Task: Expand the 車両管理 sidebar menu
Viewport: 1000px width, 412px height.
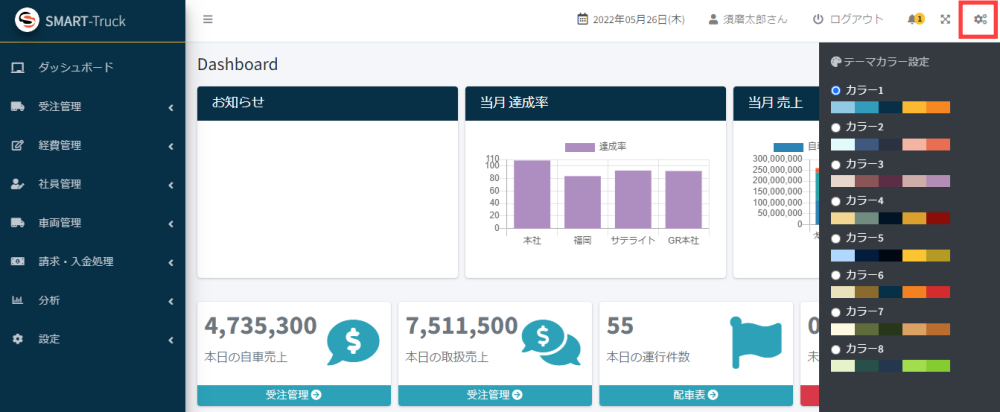Action: click(x=92, y=223)
